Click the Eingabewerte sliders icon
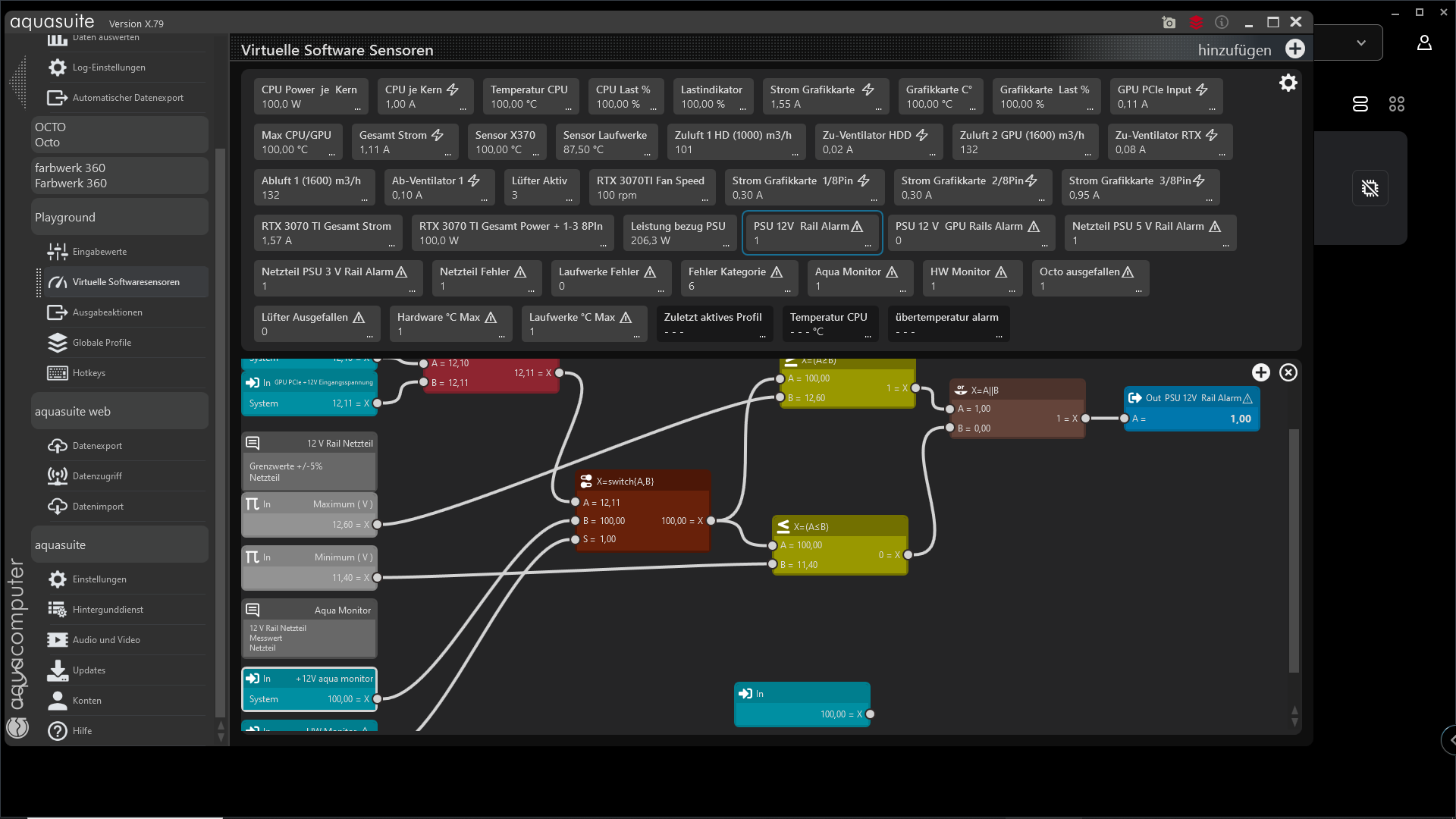The width and height of the screenshot is (1456, 819). pos(58,252)
